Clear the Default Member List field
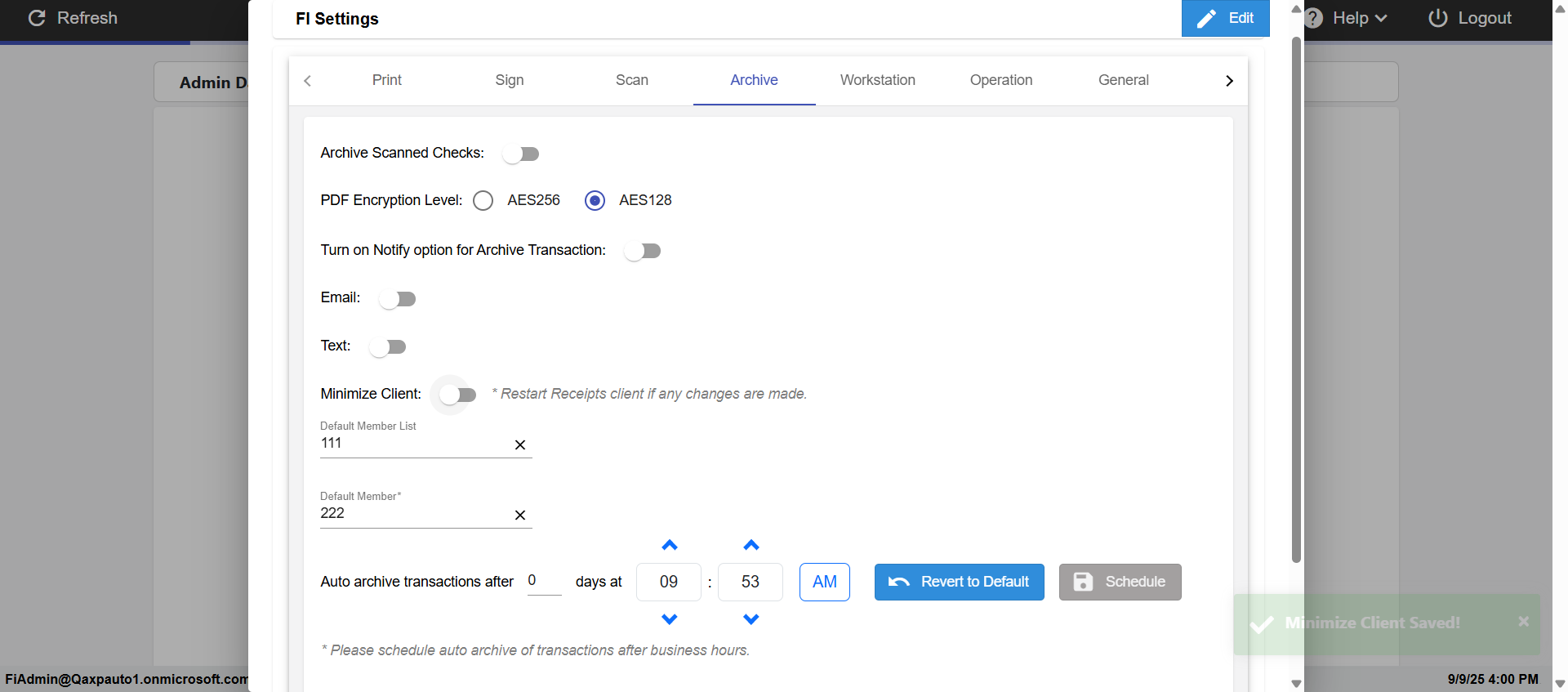This screenshot has width=1568, height=692. (x=519, y=445)
